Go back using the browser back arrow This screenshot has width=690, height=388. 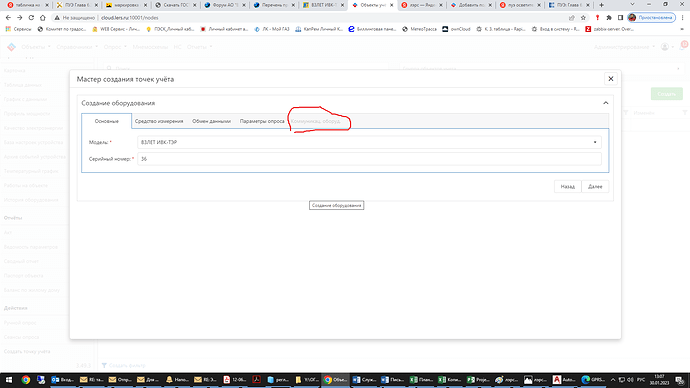(x=8, y=18)
